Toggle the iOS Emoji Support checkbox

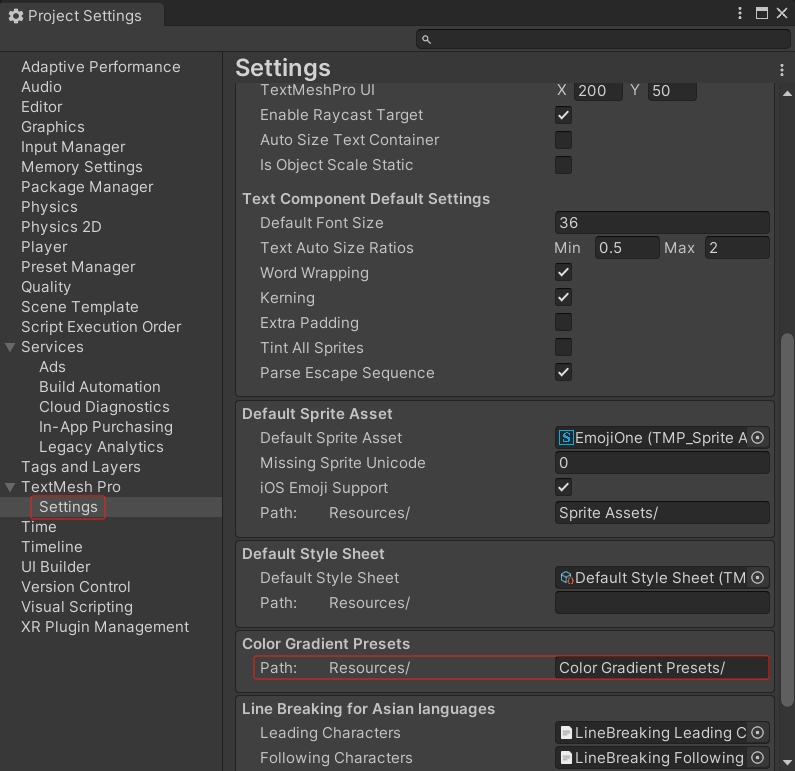click(563, 488)
